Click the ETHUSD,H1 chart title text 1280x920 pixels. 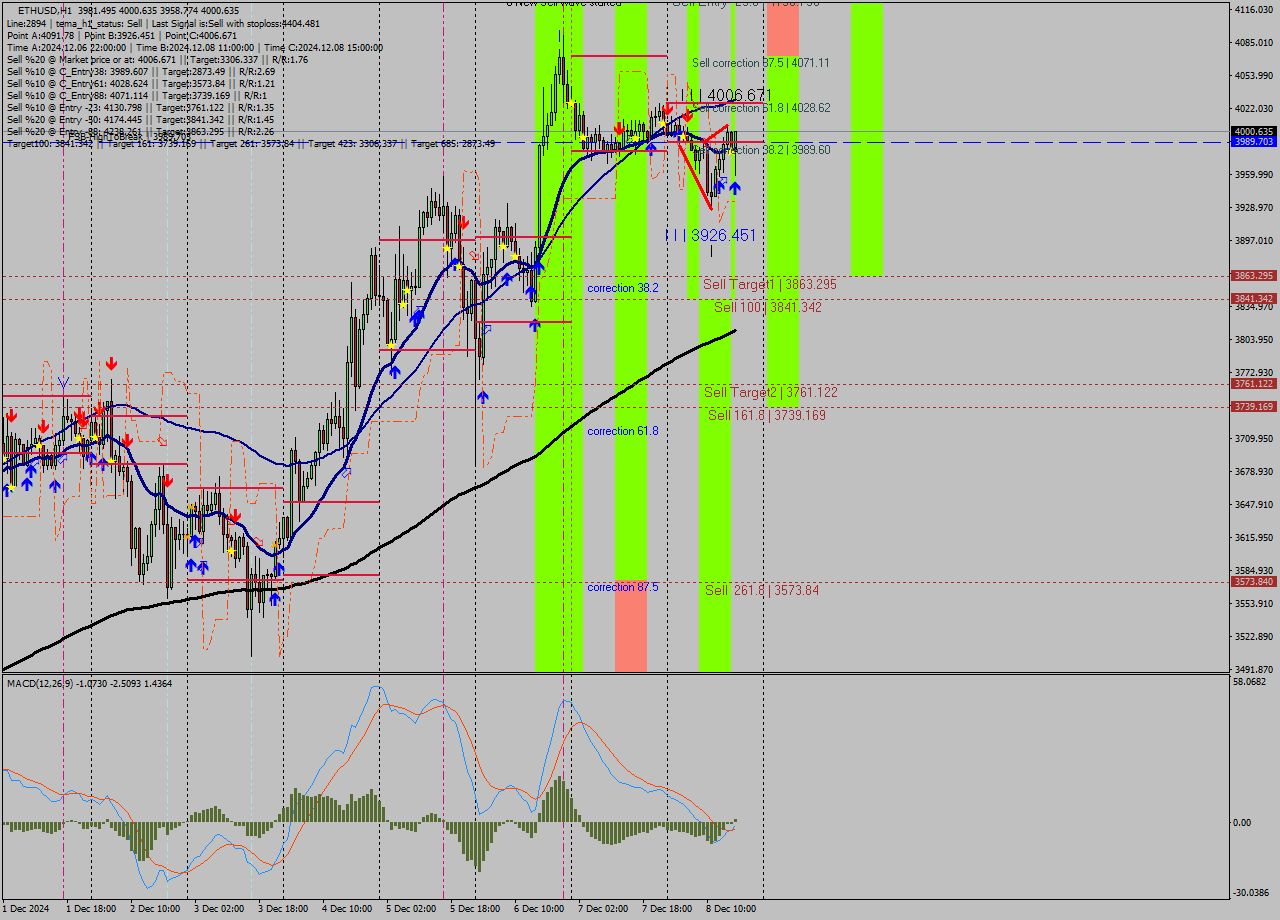(x=44, y=10)
